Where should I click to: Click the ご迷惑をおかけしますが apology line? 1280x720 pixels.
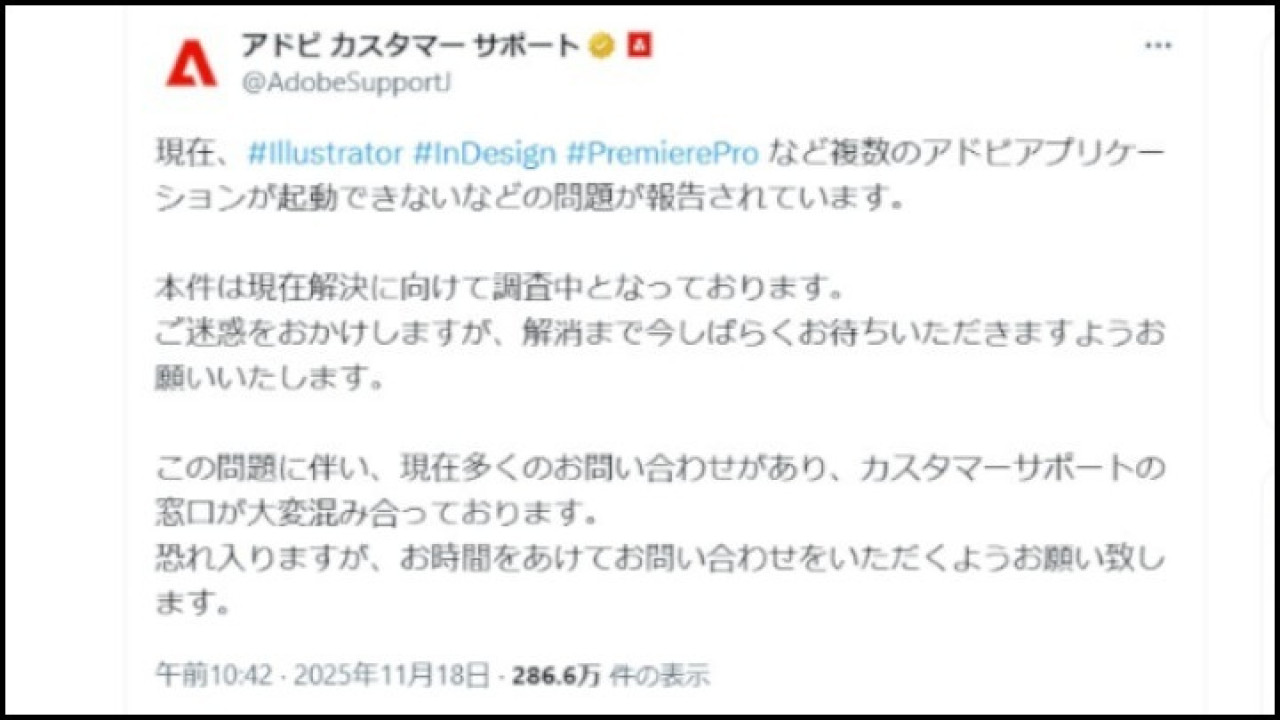click(x=661, y=333)
